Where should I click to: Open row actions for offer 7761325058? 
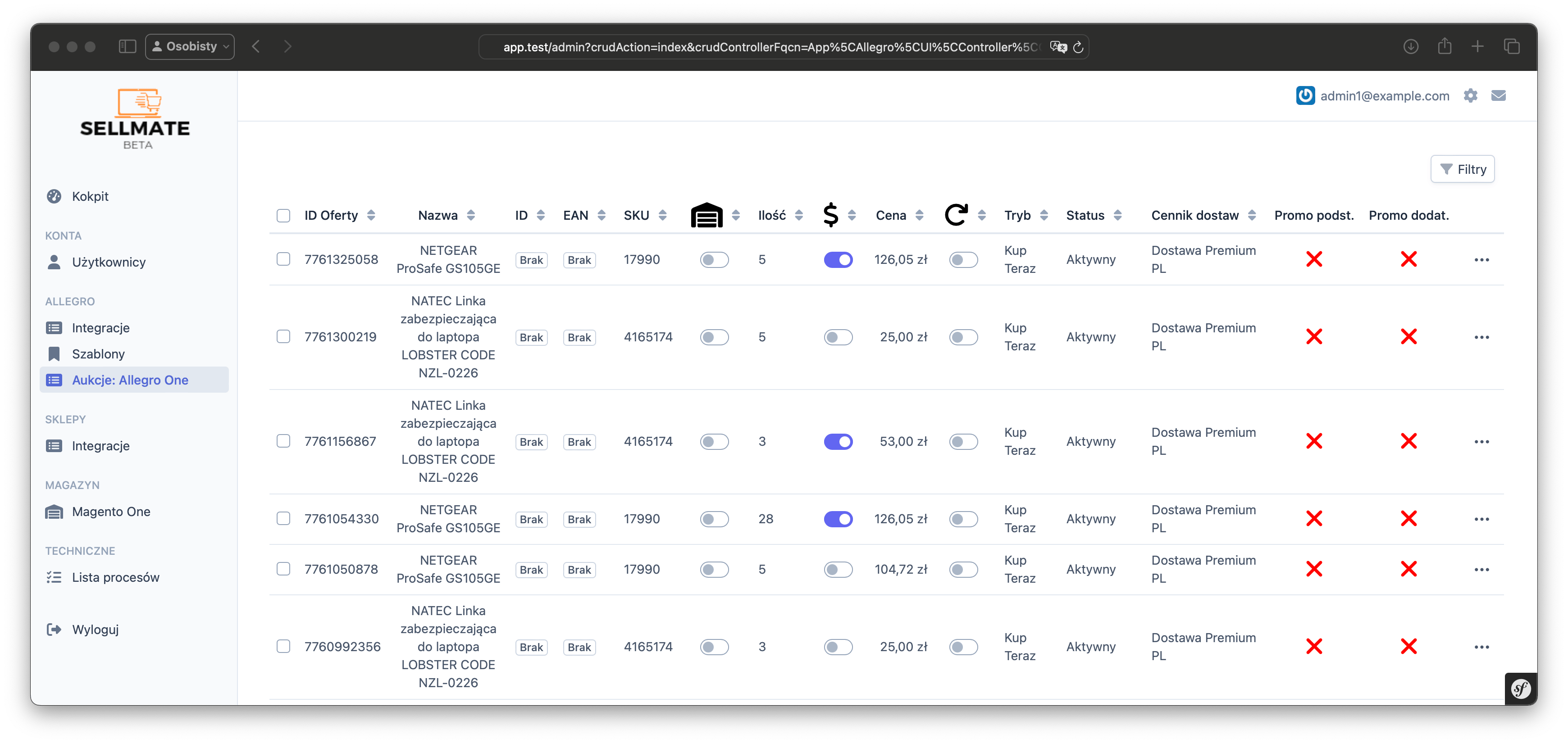pyautogui.click(x=1481, y=260)
